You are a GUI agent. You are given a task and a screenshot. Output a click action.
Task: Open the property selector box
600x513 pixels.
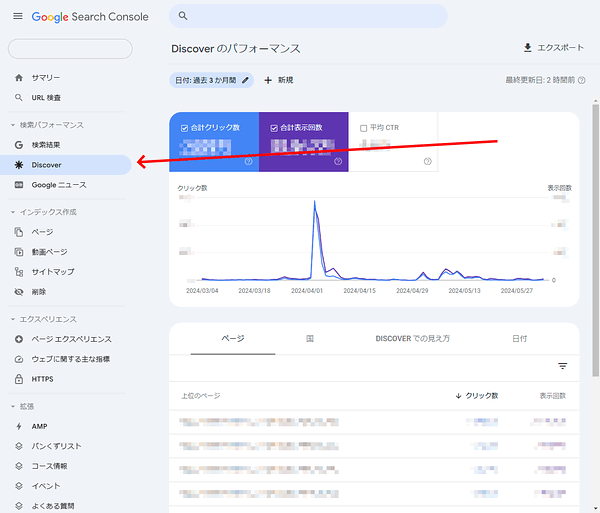click(x=70, y=49)
